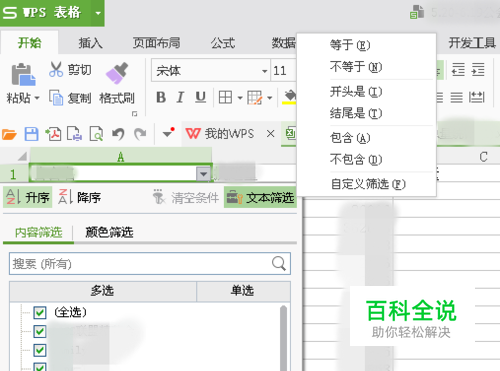Toggle the (全选) checkbox
The height and width of the screenshot is (371, 500).
[40, 313]
